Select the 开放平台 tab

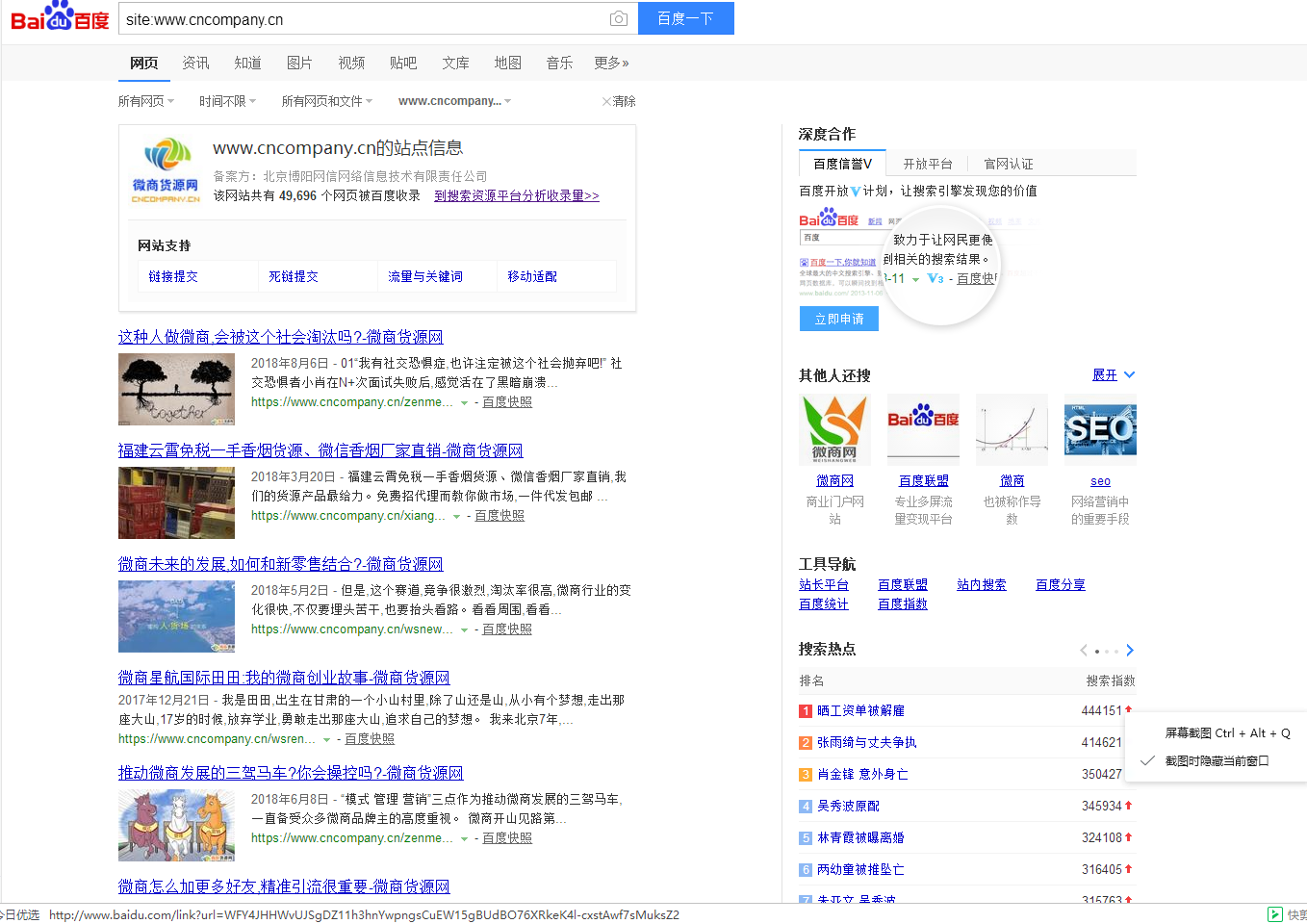click(928, 164)
